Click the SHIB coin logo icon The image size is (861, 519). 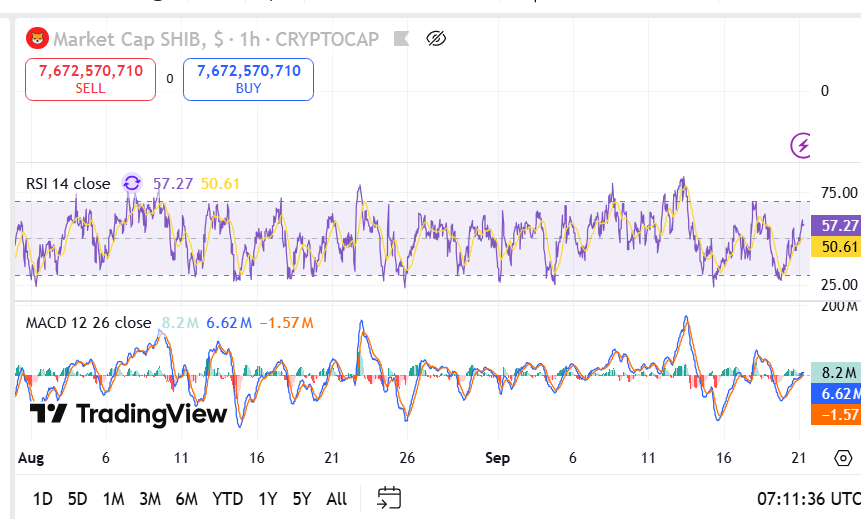click(38, 39)
